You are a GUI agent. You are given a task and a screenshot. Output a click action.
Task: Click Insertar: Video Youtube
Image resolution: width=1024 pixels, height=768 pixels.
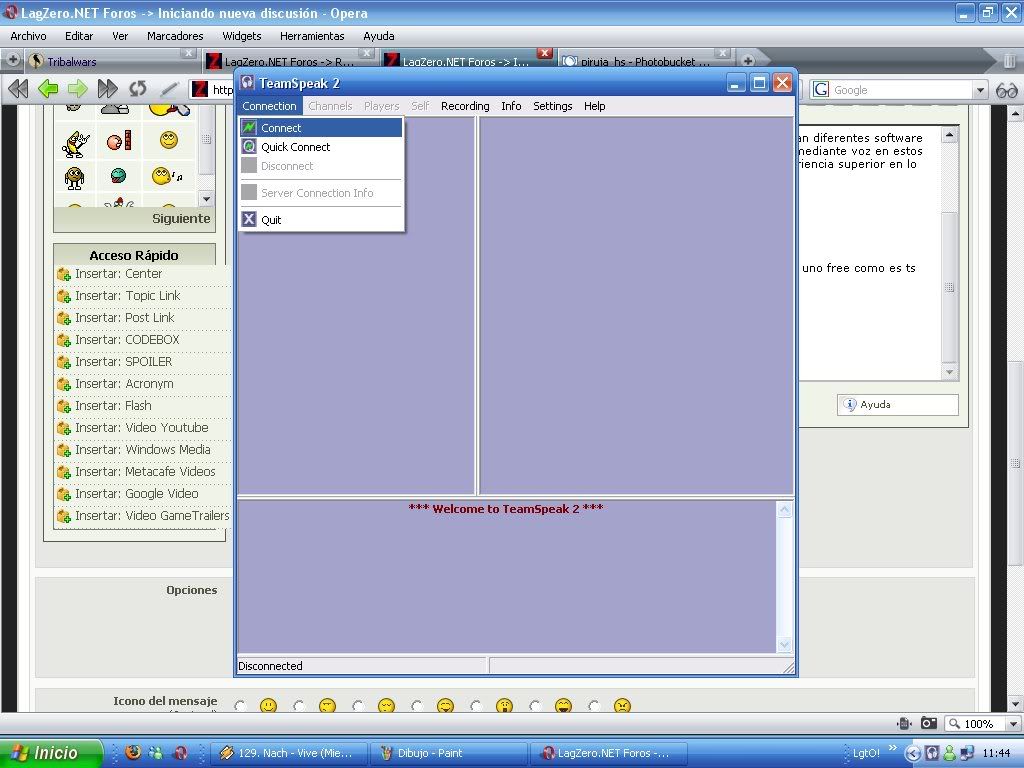(142, 428)
